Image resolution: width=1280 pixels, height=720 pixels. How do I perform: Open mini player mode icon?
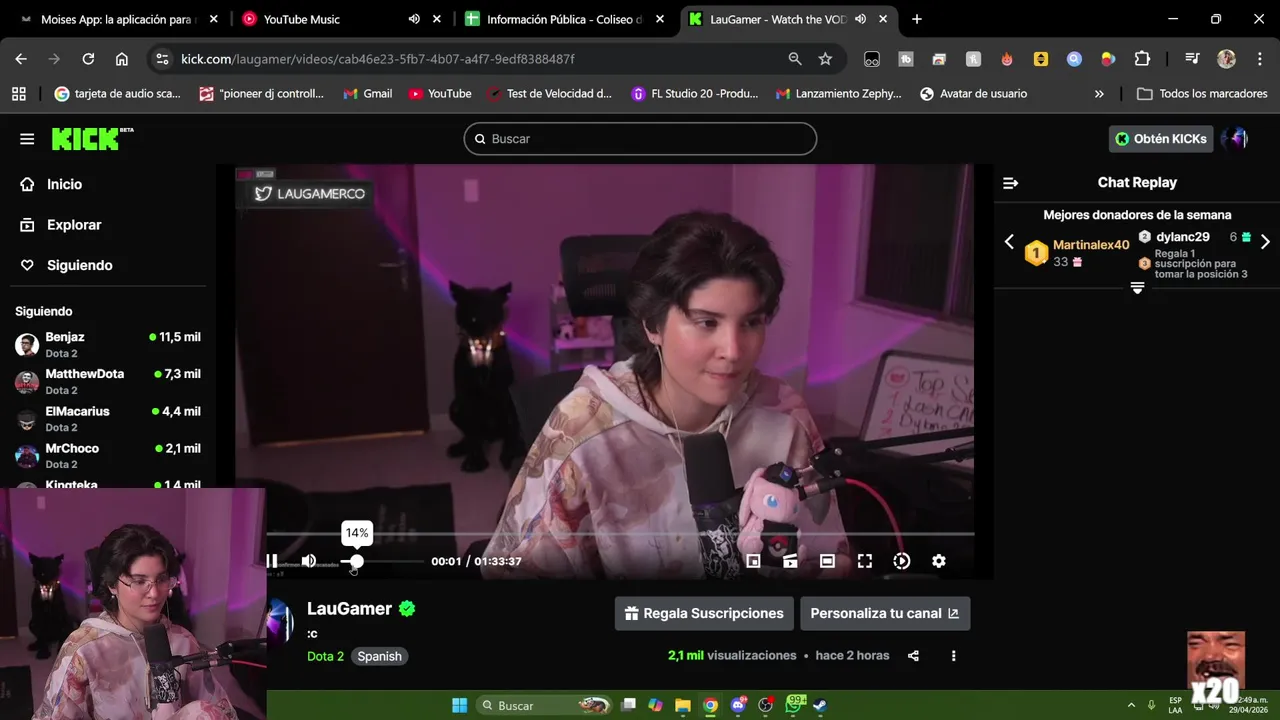pyautogui.click(x=754, y=561)
